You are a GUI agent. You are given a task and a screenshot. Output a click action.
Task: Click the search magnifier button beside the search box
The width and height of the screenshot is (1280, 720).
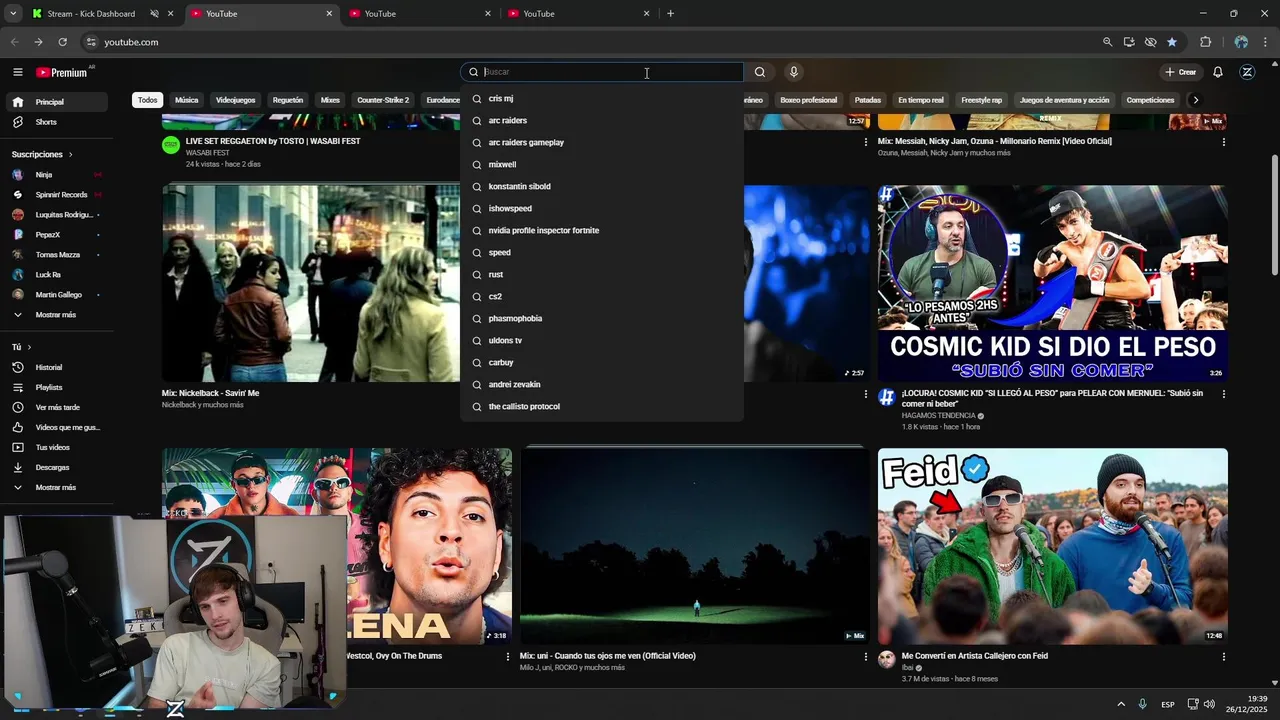pyautogui.click(x=760, y=72)
